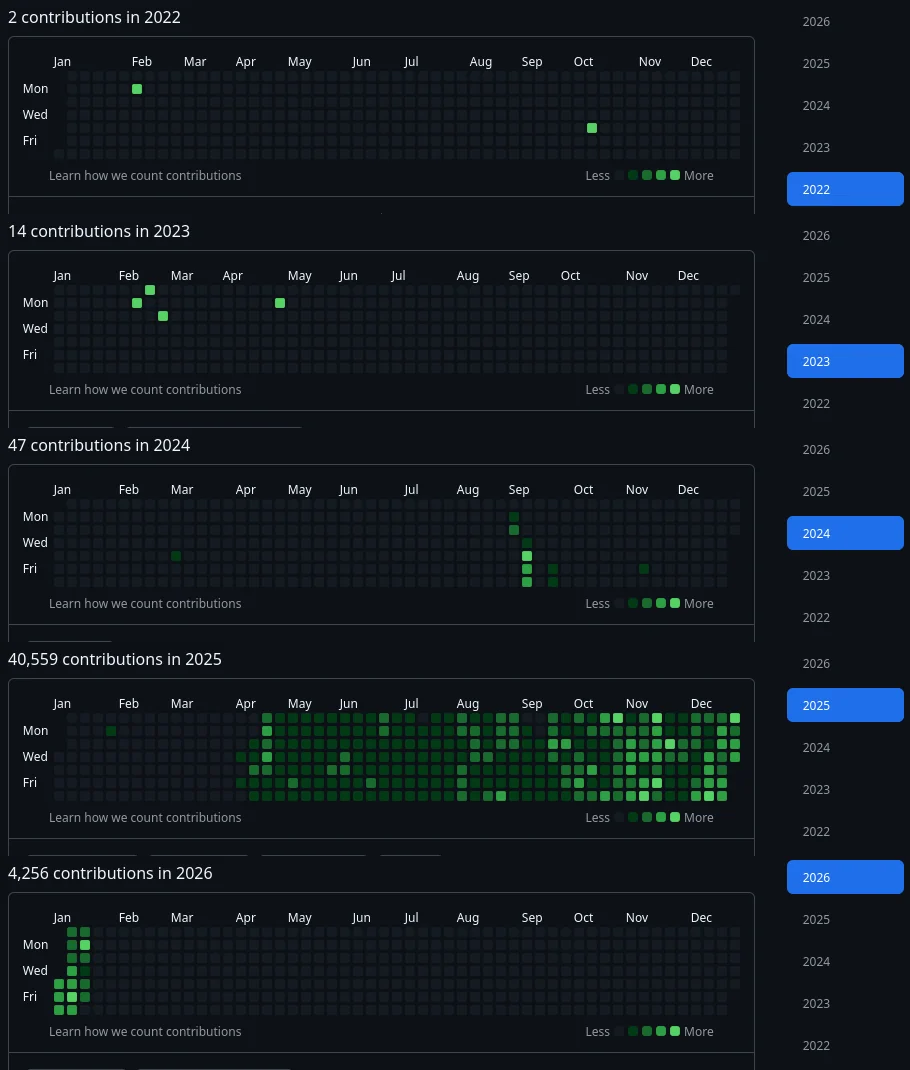Click the green February Monday cell in 2023 graph

click(x=137, y=303)
